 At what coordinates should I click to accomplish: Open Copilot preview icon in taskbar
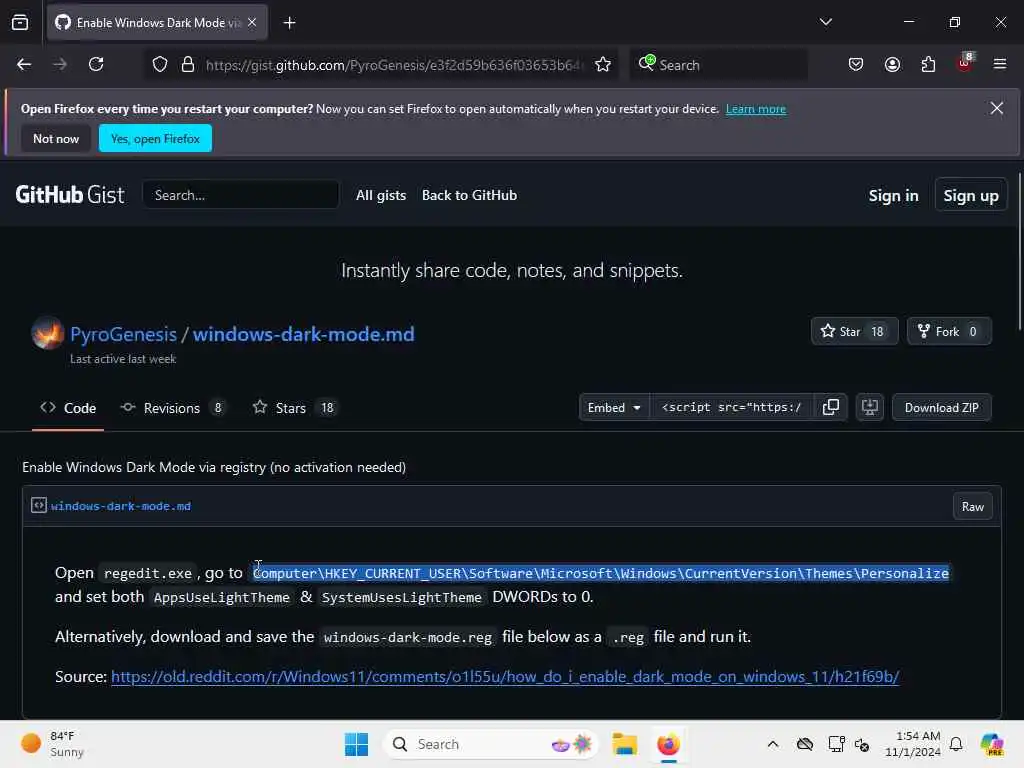pyautogui.click(x=992, y=744)
